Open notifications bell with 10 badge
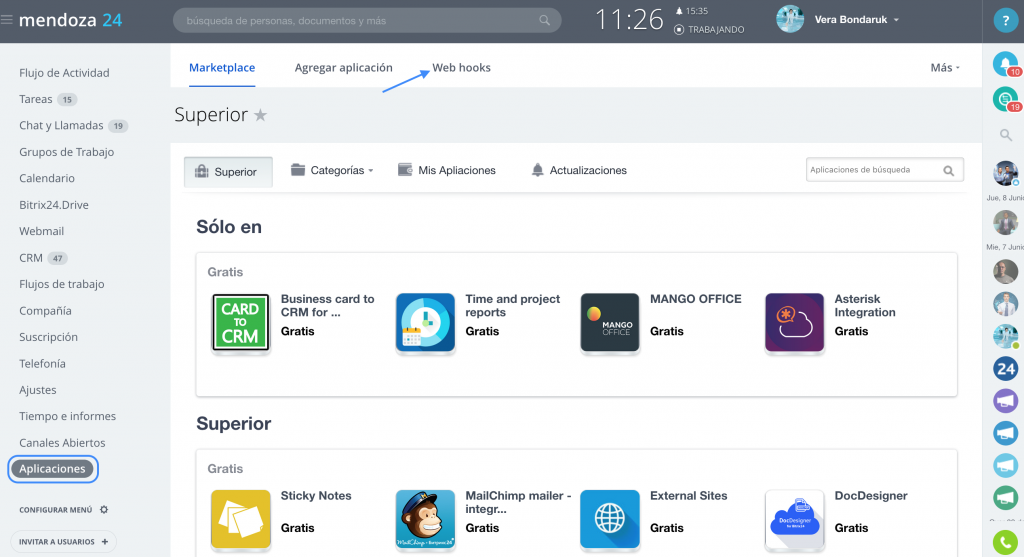Viewport: 1024px width, 557px height. (x=1006, y=64)
